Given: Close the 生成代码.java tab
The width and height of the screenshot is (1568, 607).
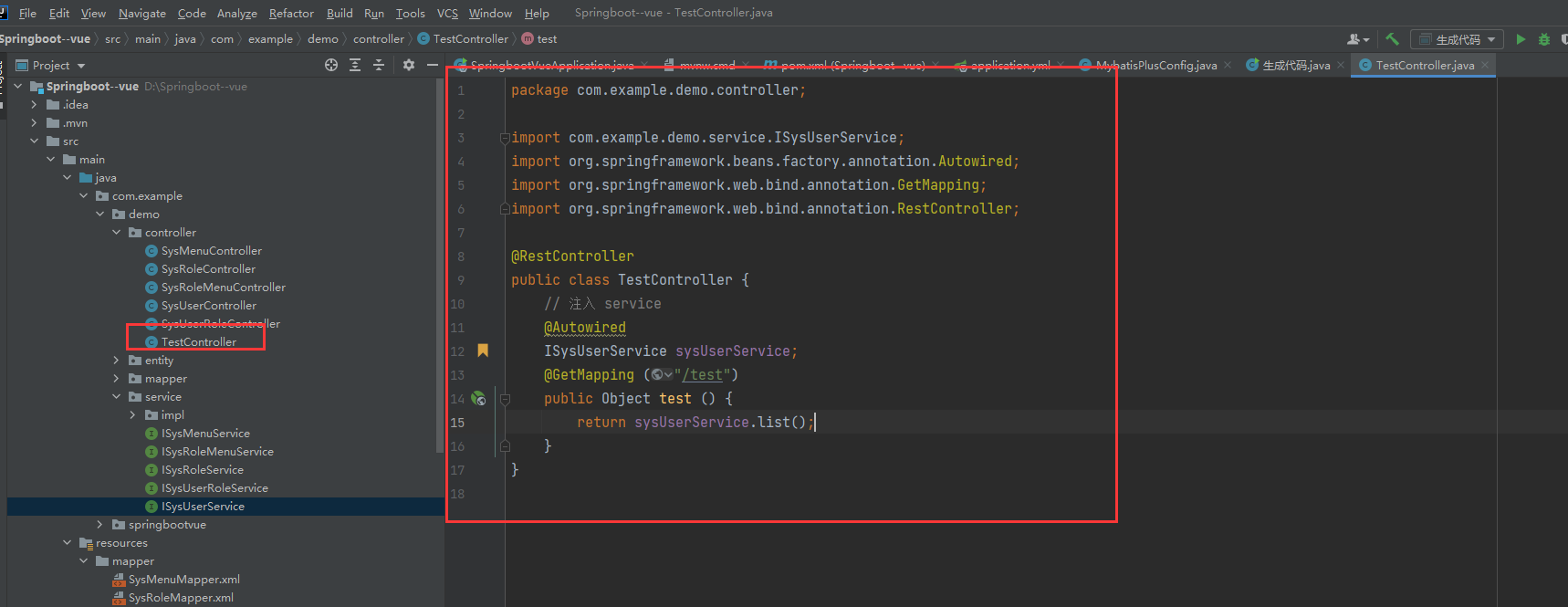Looking at the screenshot, I should pyautogui.click(x=1341, y=65).
